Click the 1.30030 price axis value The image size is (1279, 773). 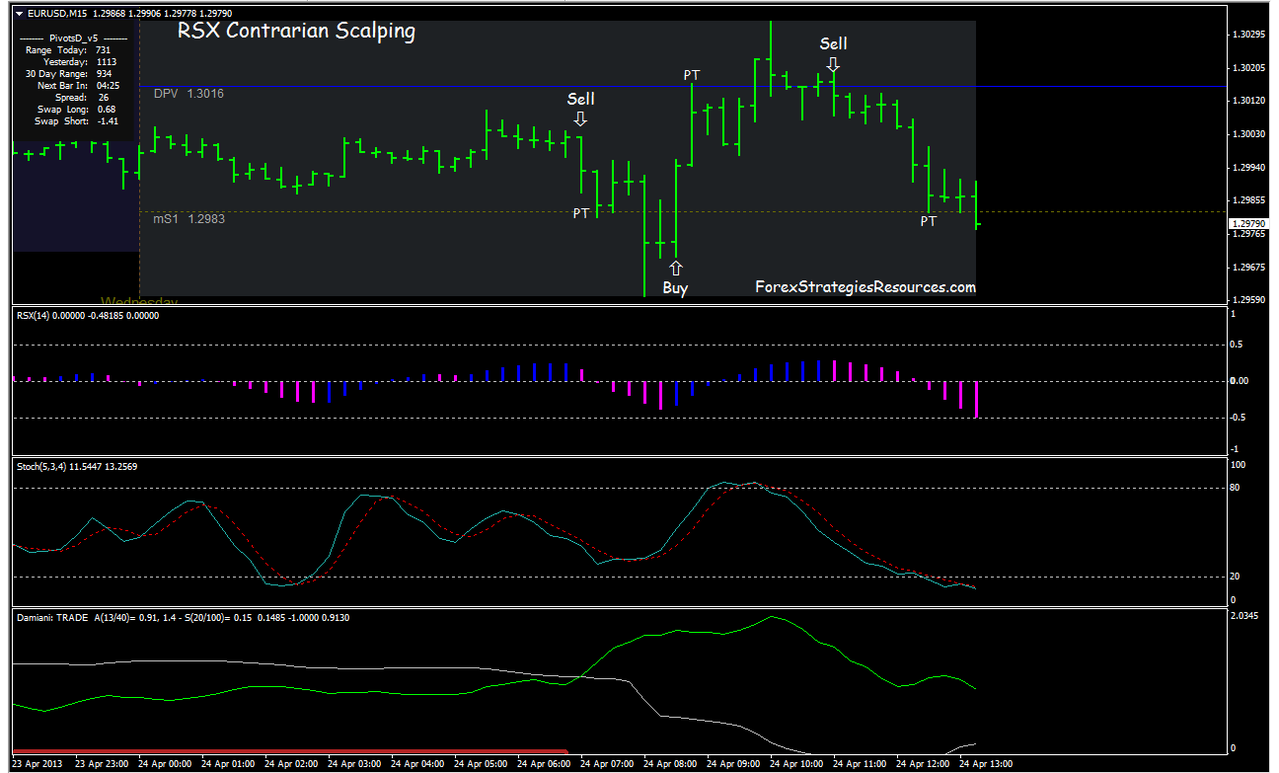1249,134
